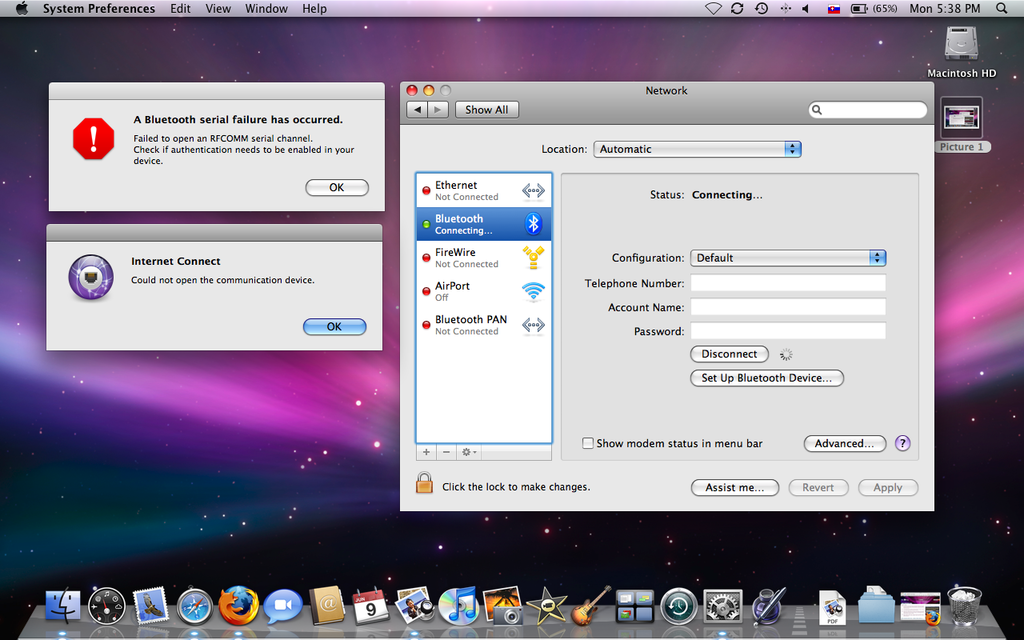This screenshot has width=1024, height=640.
Task: Enable Show modem status in menu bar
Action: pos(588,443)
